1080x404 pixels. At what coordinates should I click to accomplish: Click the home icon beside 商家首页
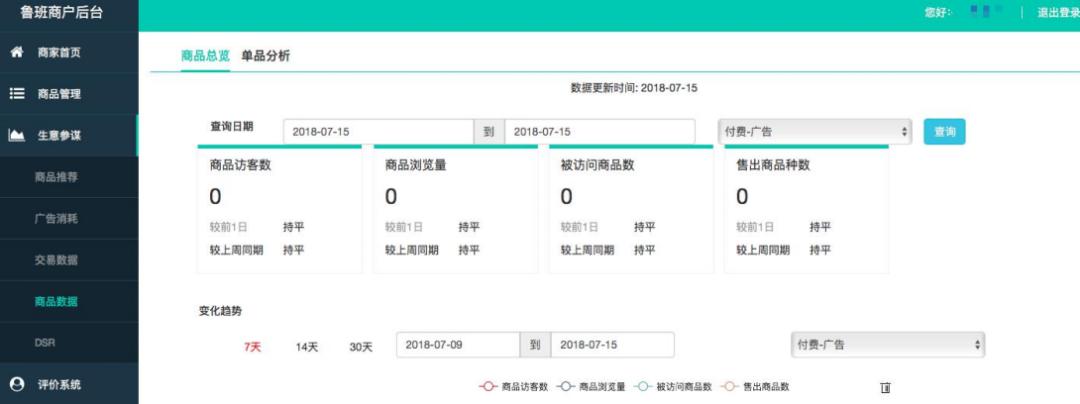coord(17,52)
